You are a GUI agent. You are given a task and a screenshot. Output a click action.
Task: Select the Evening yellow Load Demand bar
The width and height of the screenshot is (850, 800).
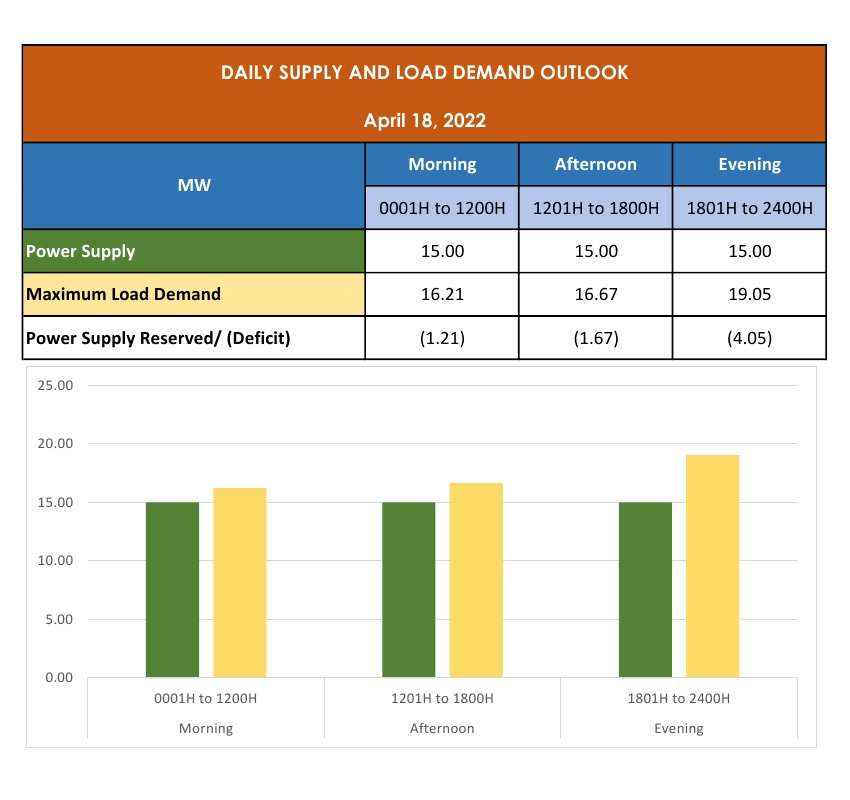pyautogui.click(x=712, y=566)
